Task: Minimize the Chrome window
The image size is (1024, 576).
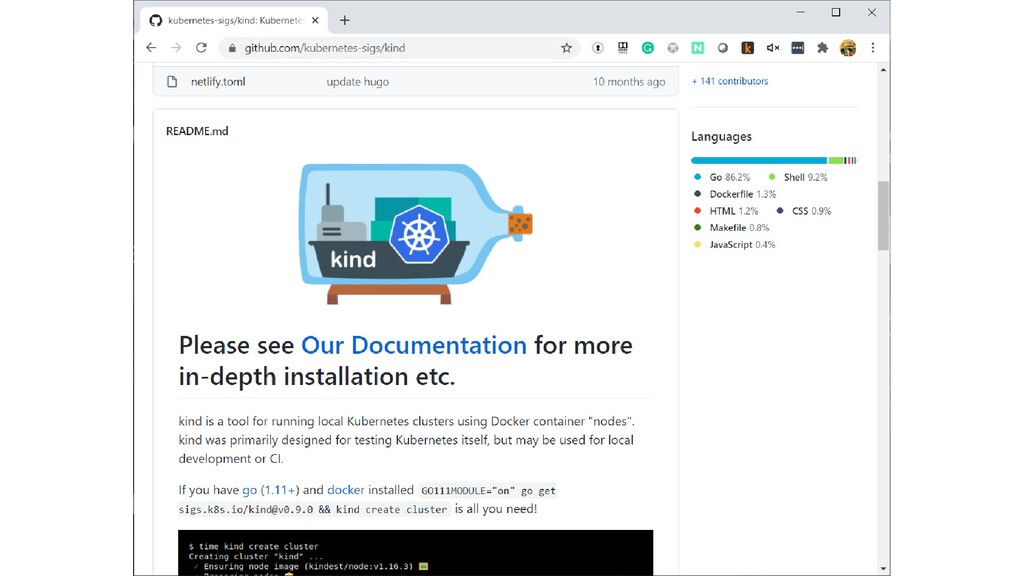Action: click(x=801, y=12)
